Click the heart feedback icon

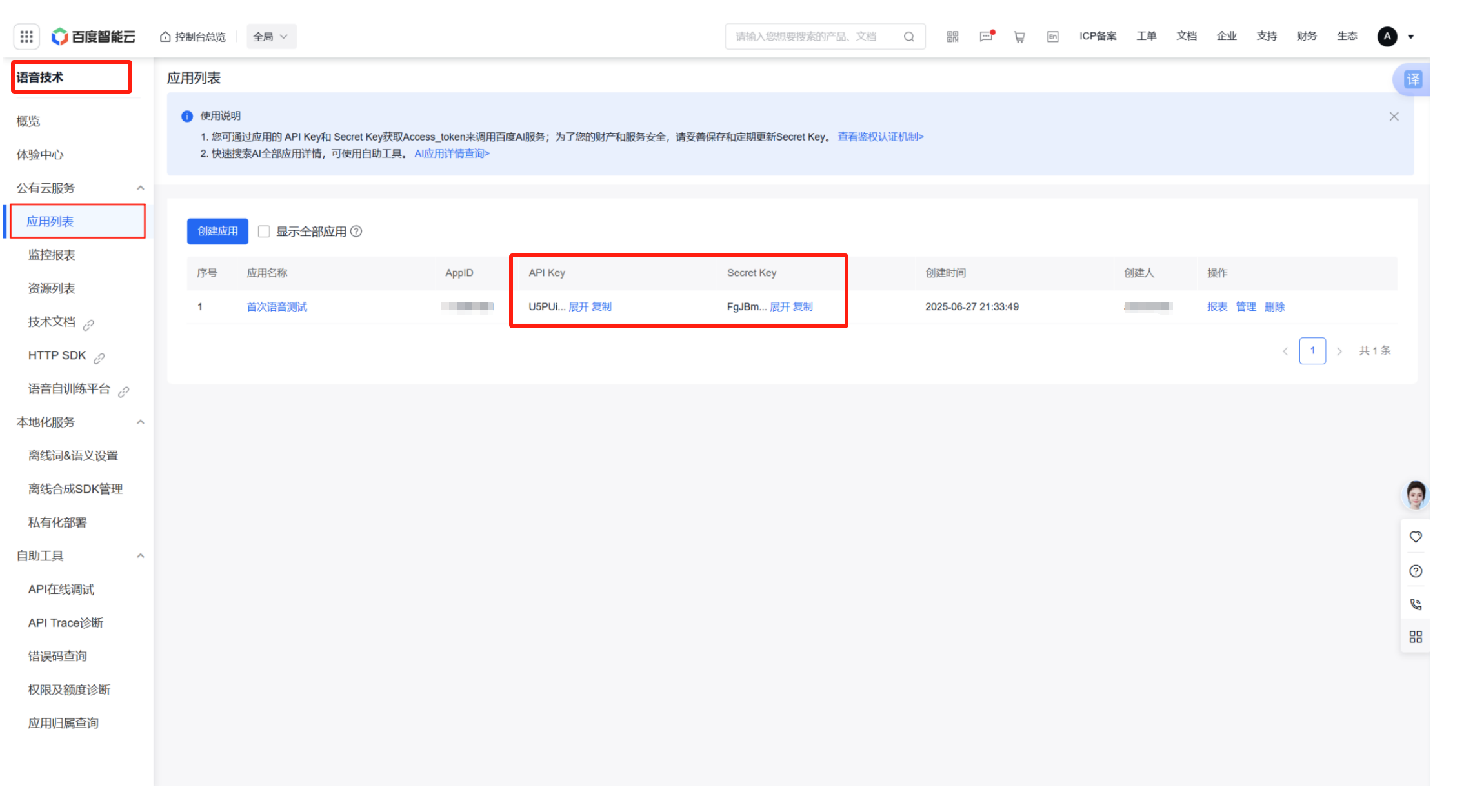pyautogui.click(x=1416, y=537)
